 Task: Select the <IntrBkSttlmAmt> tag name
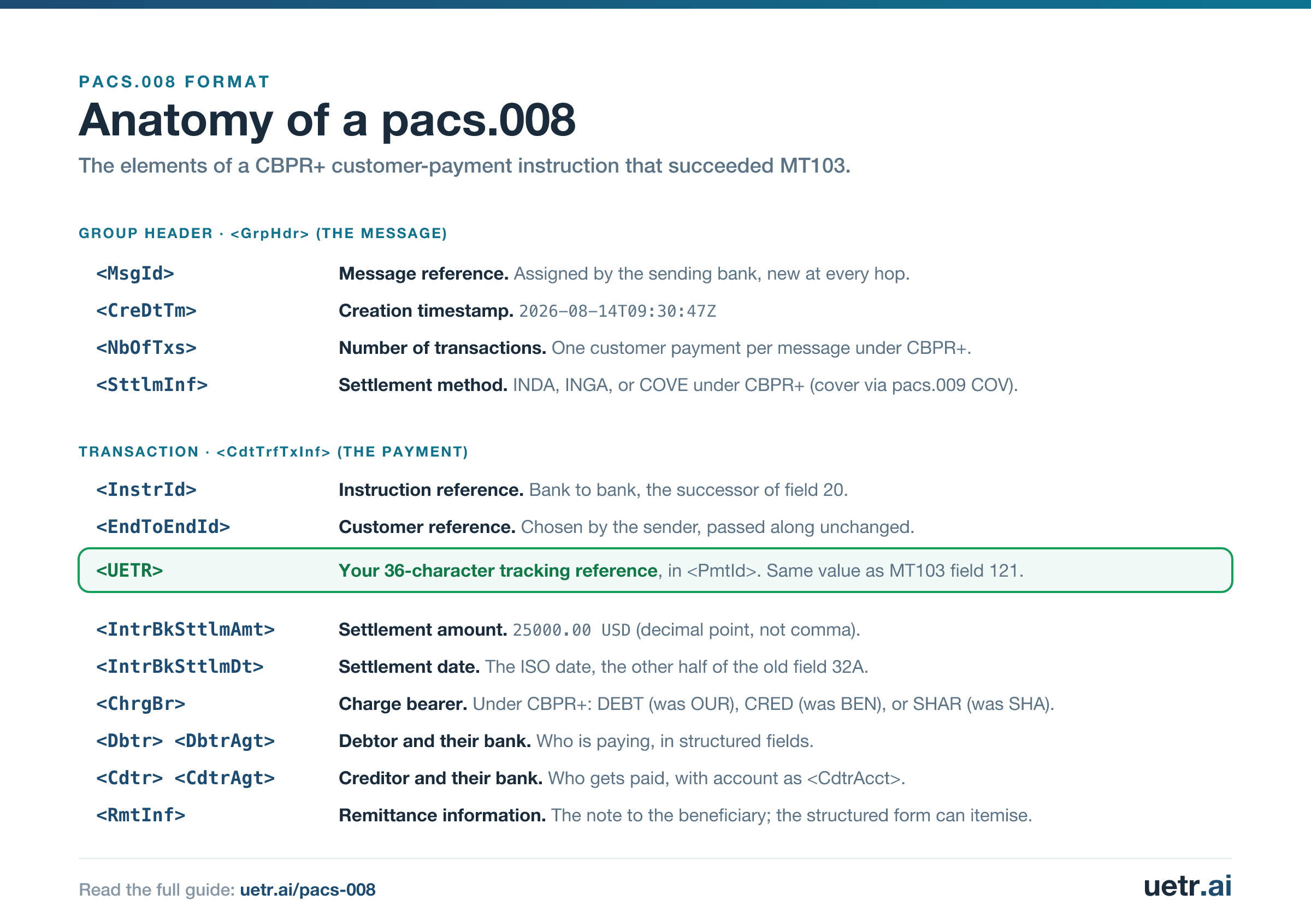coord(186,630)
